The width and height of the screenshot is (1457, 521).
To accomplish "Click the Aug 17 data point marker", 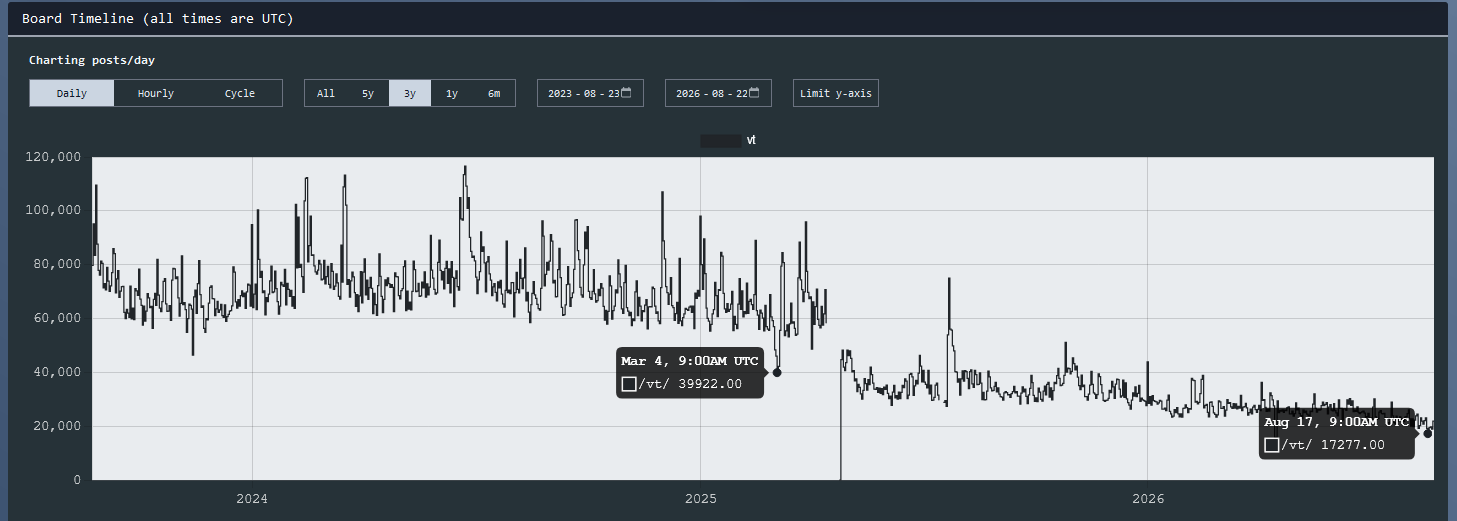I will click(x=1428, y=433).
